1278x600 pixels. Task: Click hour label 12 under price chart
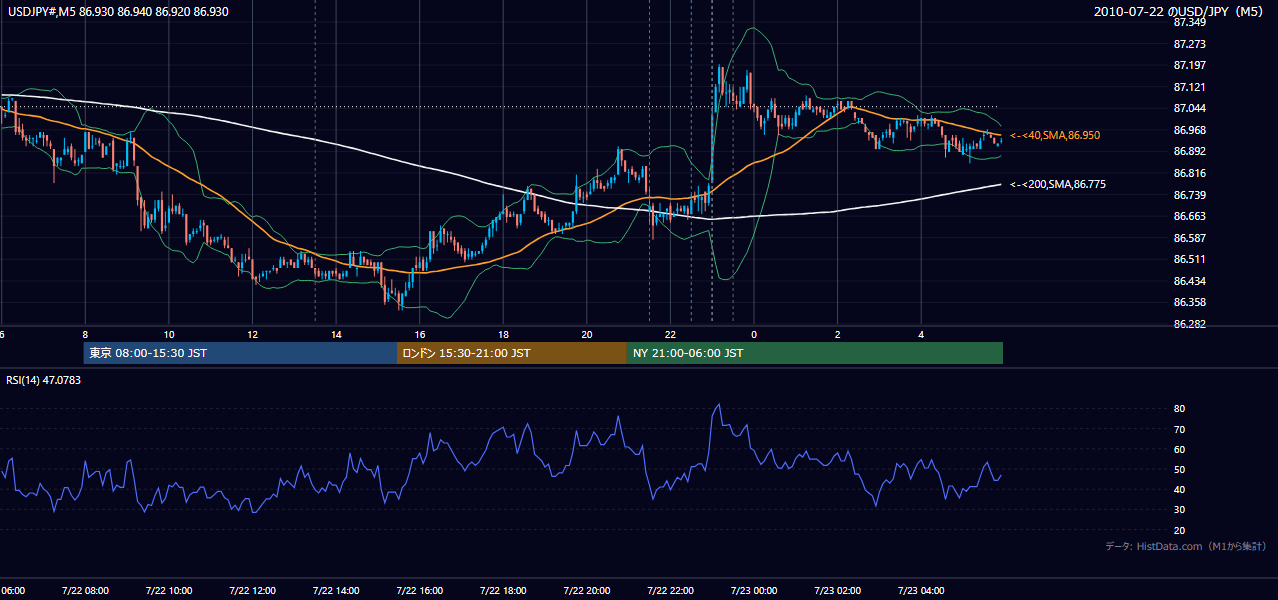point(253,334)
